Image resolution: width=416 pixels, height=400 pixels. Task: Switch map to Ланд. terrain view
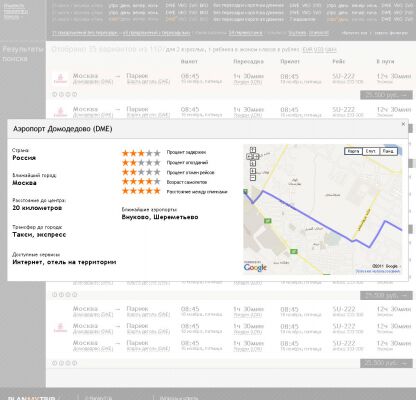pyautogui.click(x=388, y=151)
